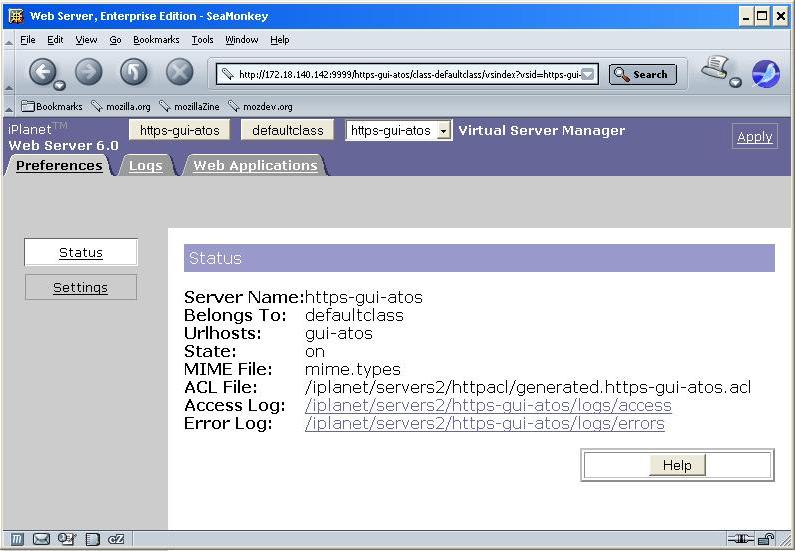Select Settings in the sidebar
The width and height of the screenshot is (795, 551).
81,287
